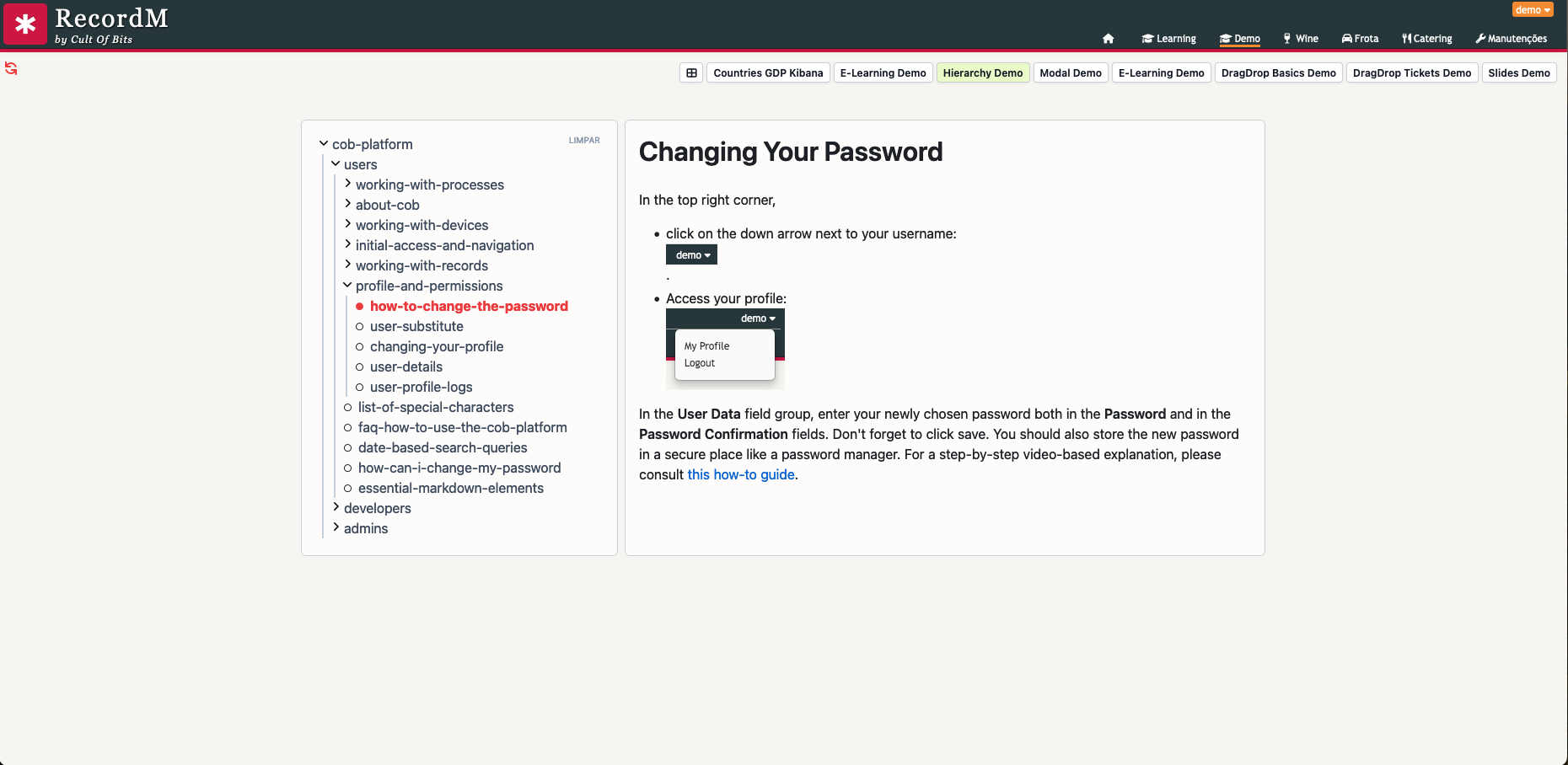The width and height of the screenshot is (1568, 765).
Task: Expand the developers tree node
Action: (336, 508)
